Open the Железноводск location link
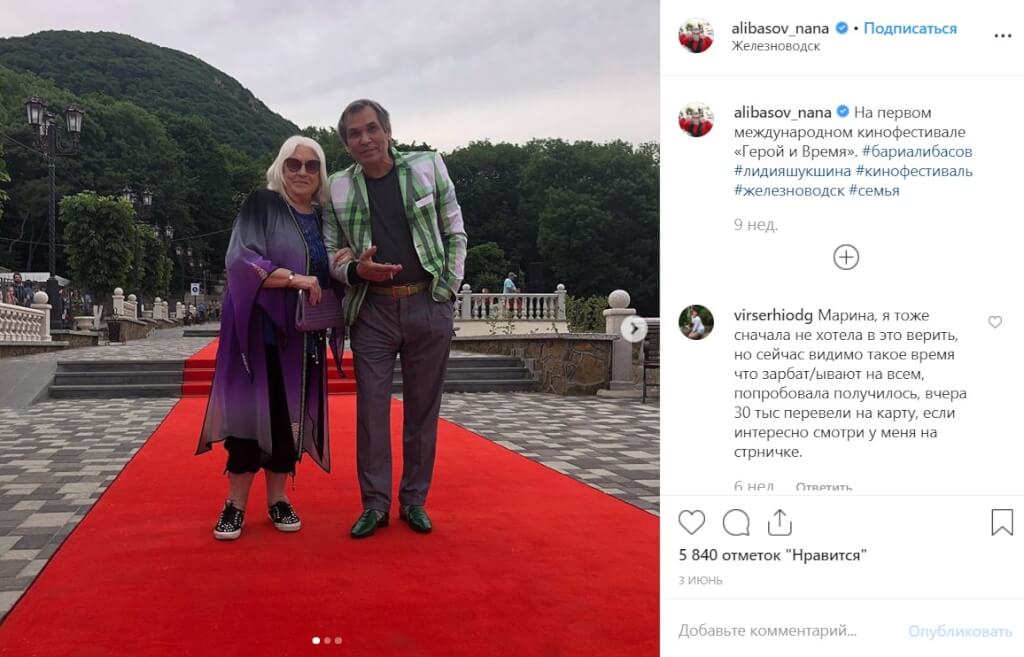This screenshot has width=1024, height=657. (775, 46)
